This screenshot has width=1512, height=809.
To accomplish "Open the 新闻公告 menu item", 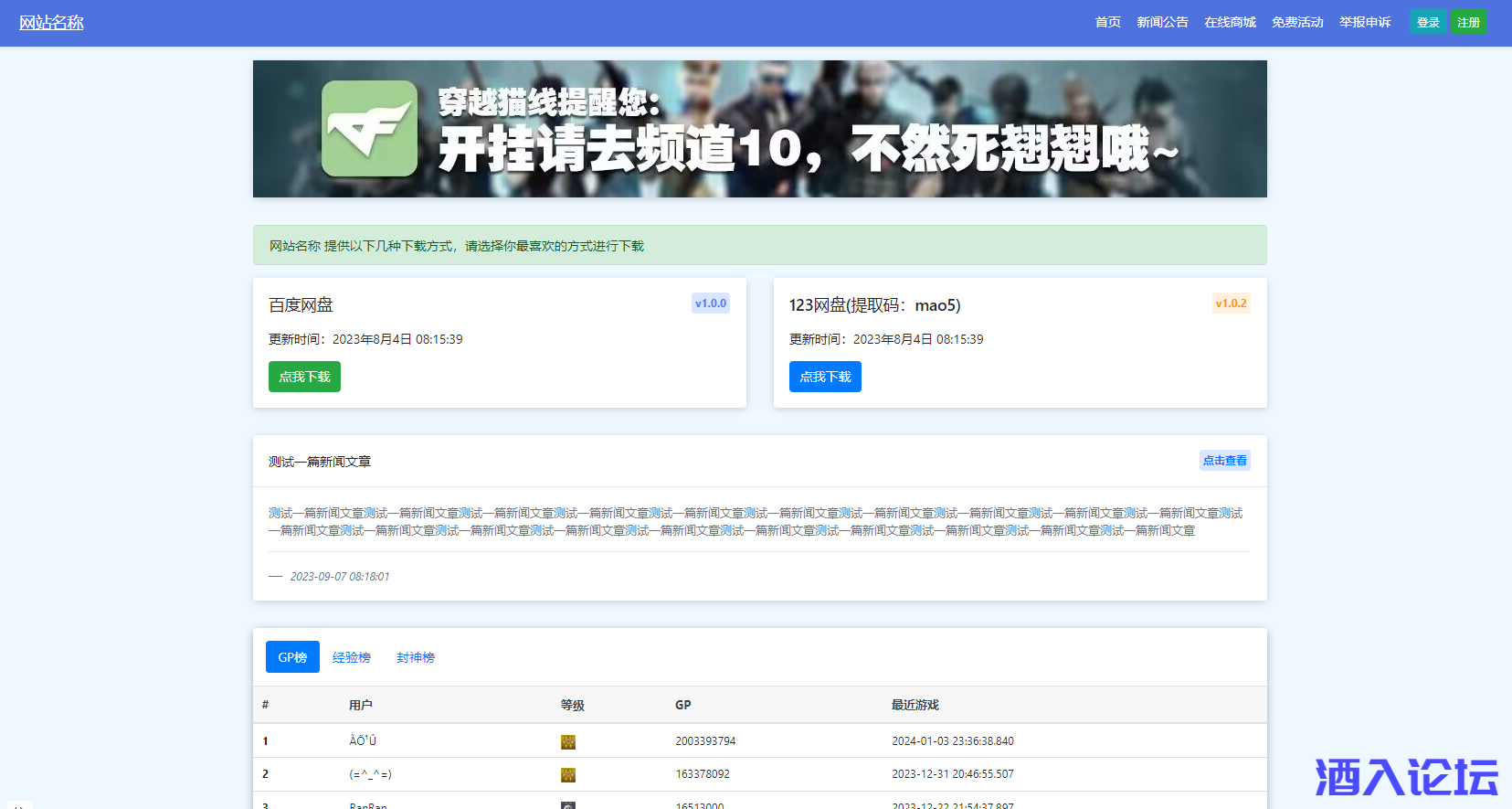I will pyautogui.click(x=1162, y=23).
